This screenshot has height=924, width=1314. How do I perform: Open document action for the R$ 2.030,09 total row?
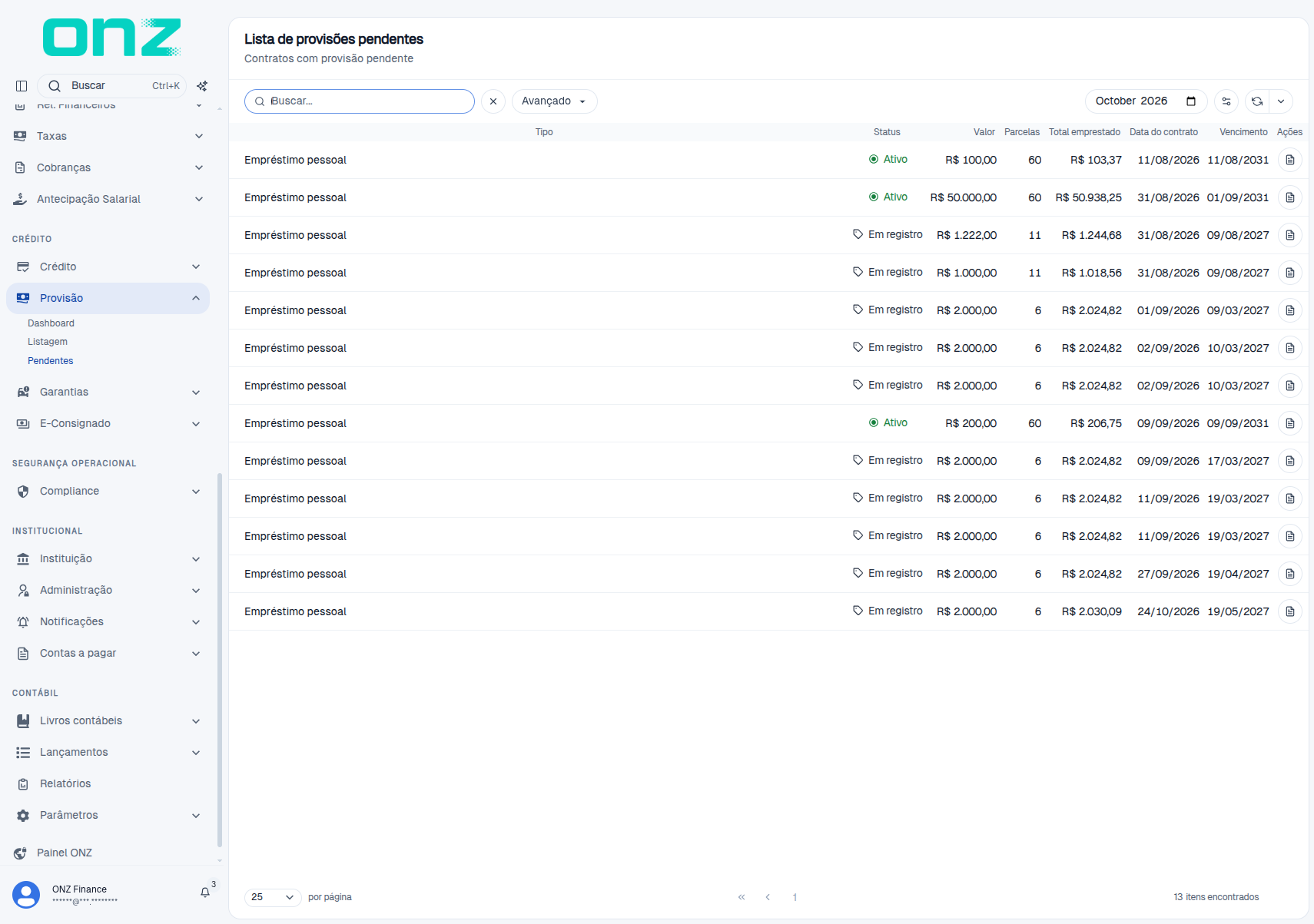coord(1290,611)
